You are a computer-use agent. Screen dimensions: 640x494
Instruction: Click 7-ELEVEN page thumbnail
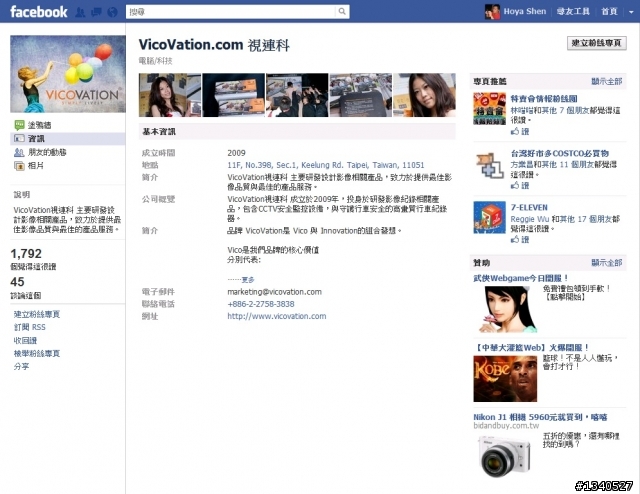(x=489, y=217)
